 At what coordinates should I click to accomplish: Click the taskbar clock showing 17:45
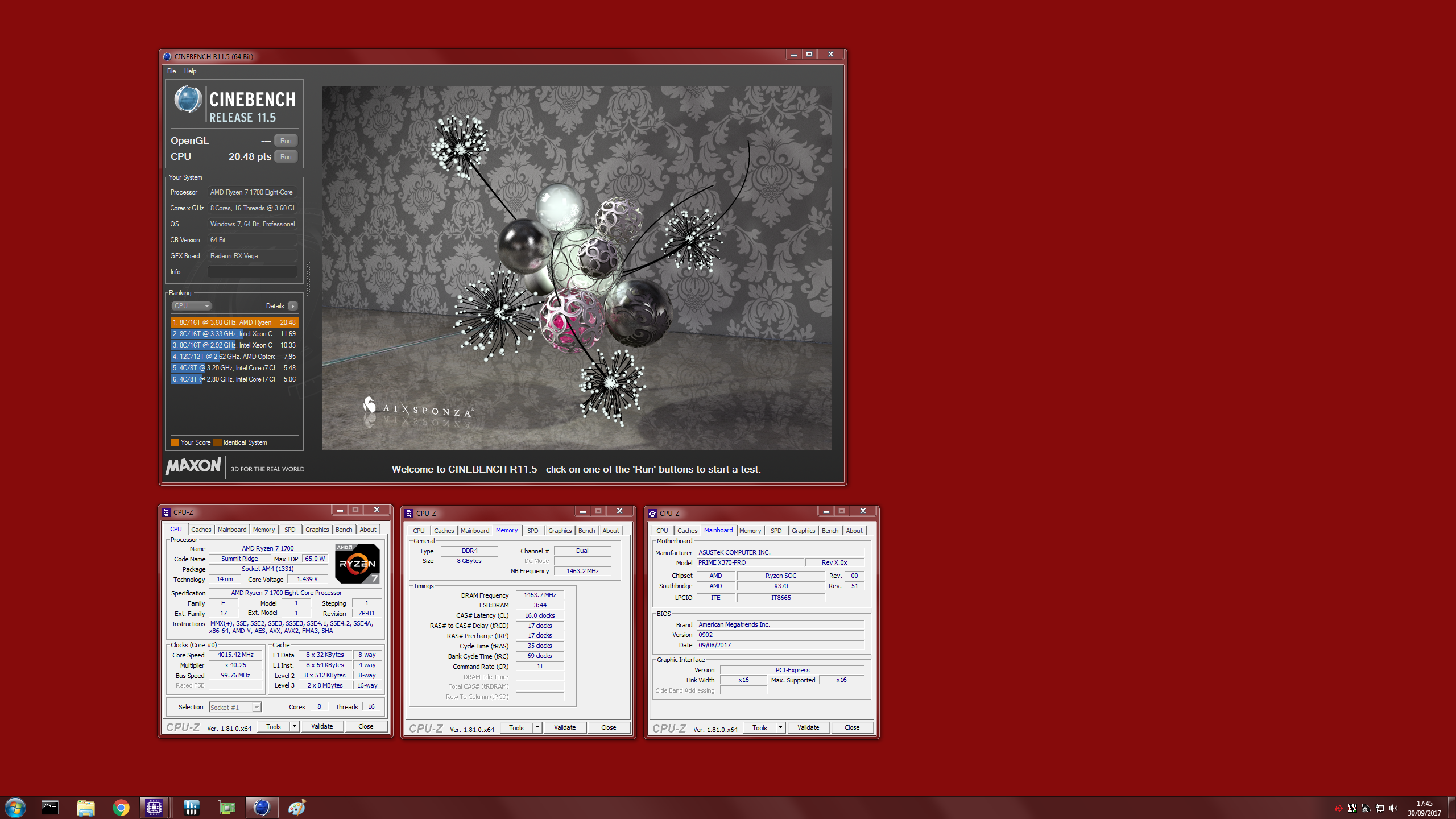(x=1424, y=808)
